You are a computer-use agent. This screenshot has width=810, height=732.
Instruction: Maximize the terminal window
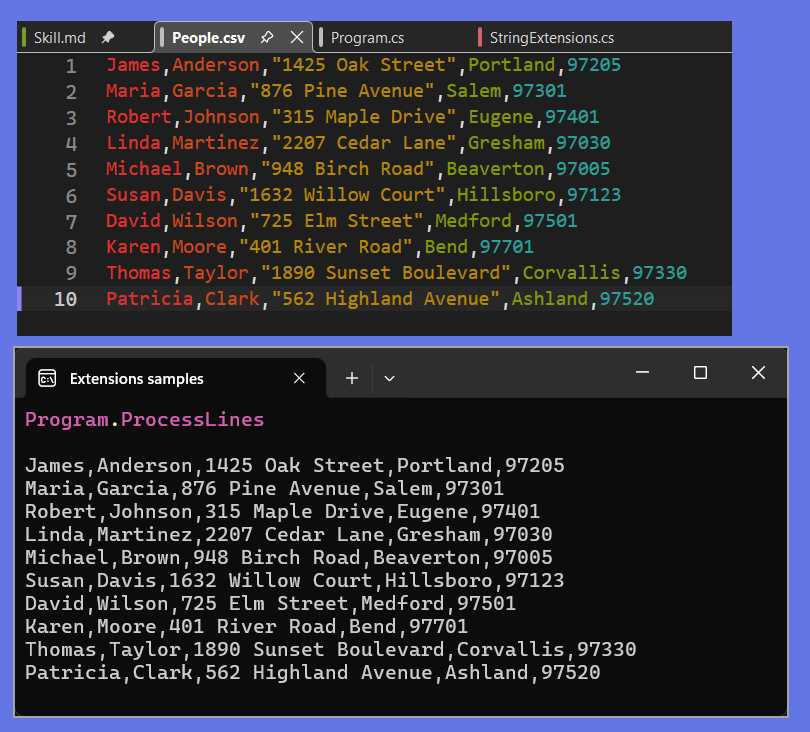point(700,372)
